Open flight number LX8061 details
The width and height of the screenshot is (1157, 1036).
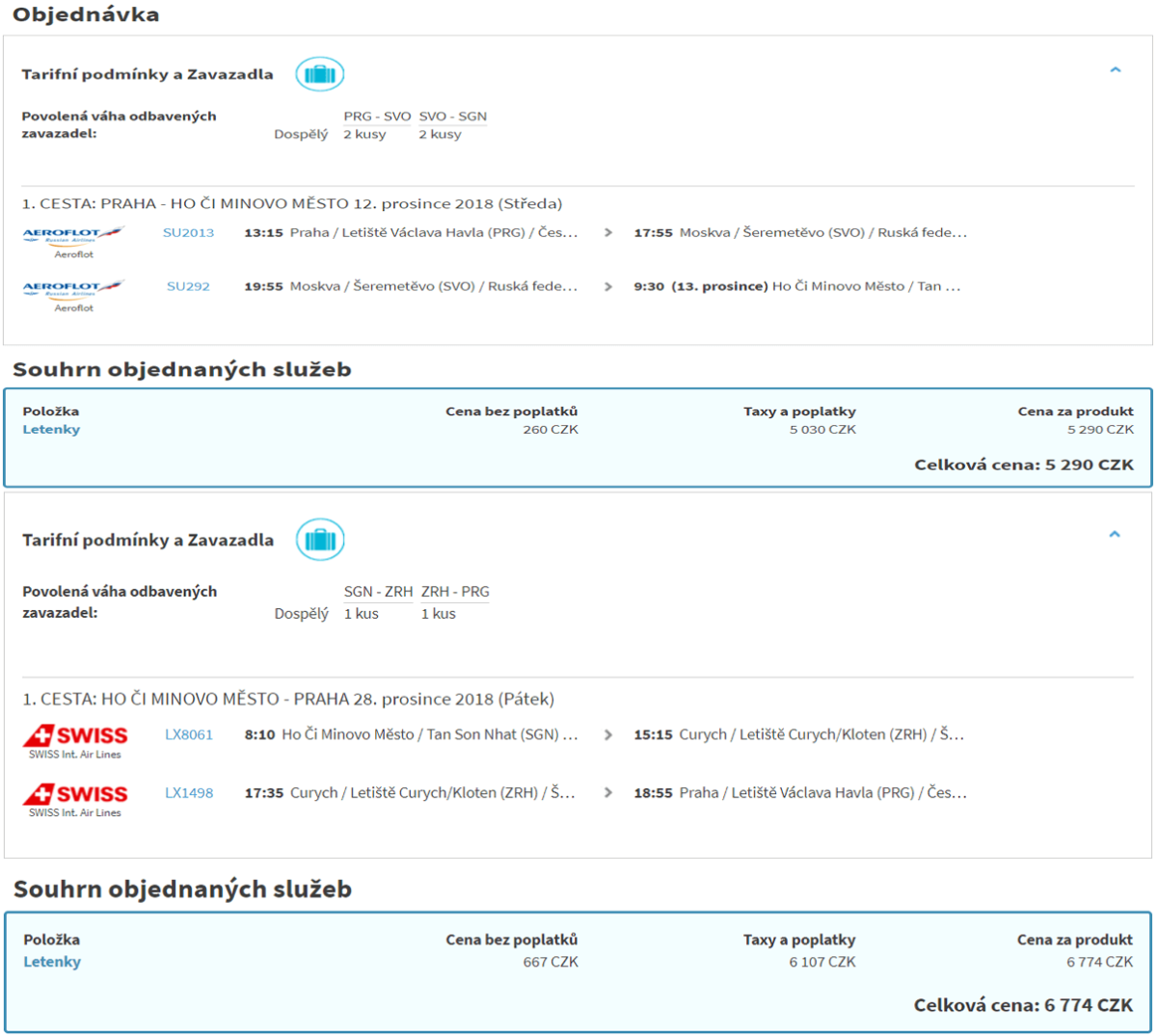coord(189,734)
